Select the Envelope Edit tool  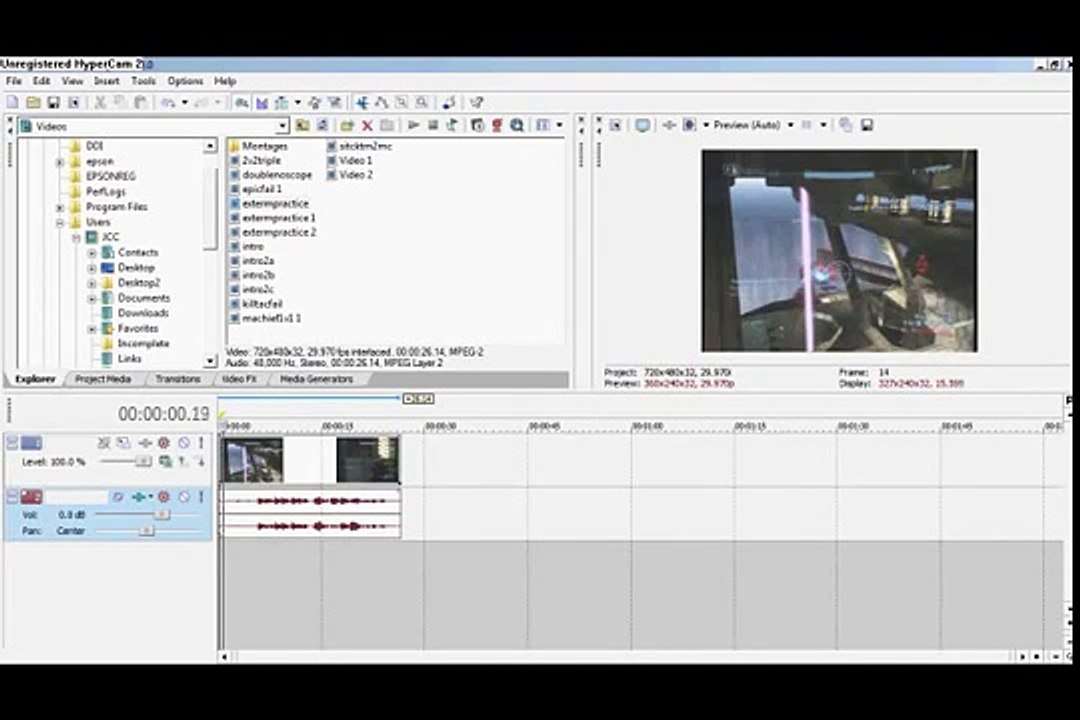tap(382, 103)
